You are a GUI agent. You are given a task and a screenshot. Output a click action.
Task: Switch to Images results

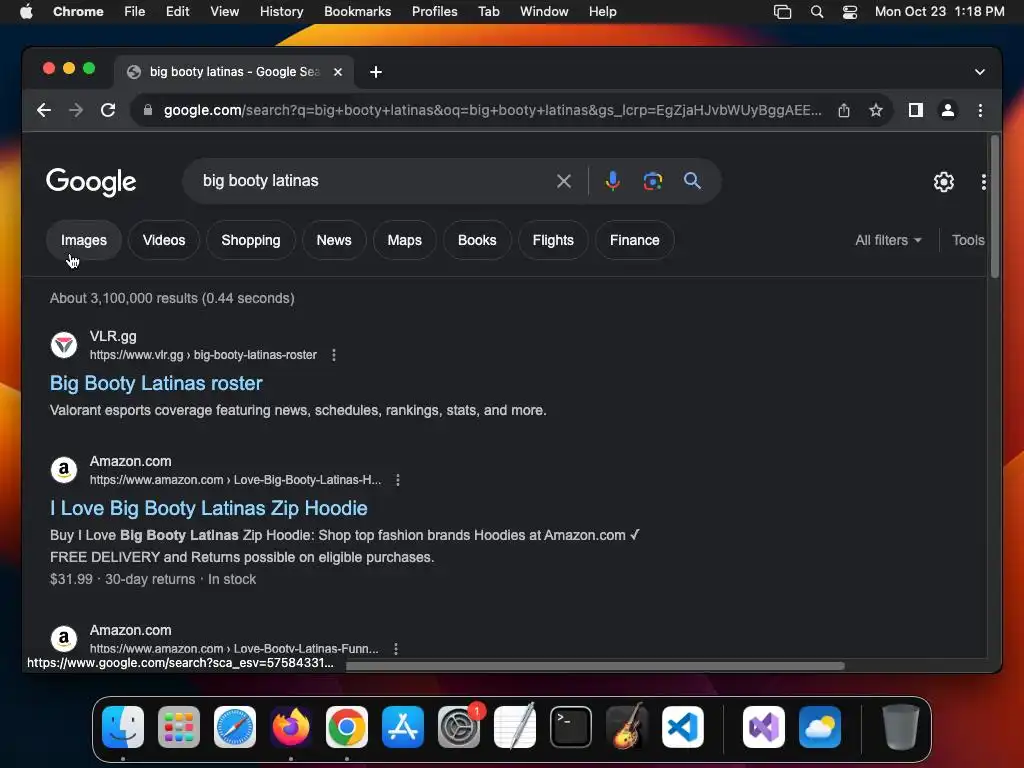pos(84,240)
